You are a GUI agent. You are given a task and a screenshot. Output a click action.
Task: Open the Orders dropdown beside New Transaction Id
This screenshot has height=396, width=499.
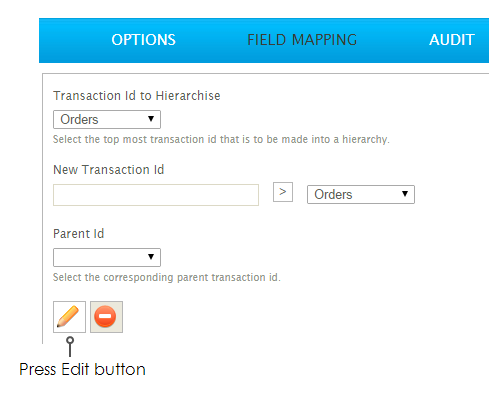[361, 194]
